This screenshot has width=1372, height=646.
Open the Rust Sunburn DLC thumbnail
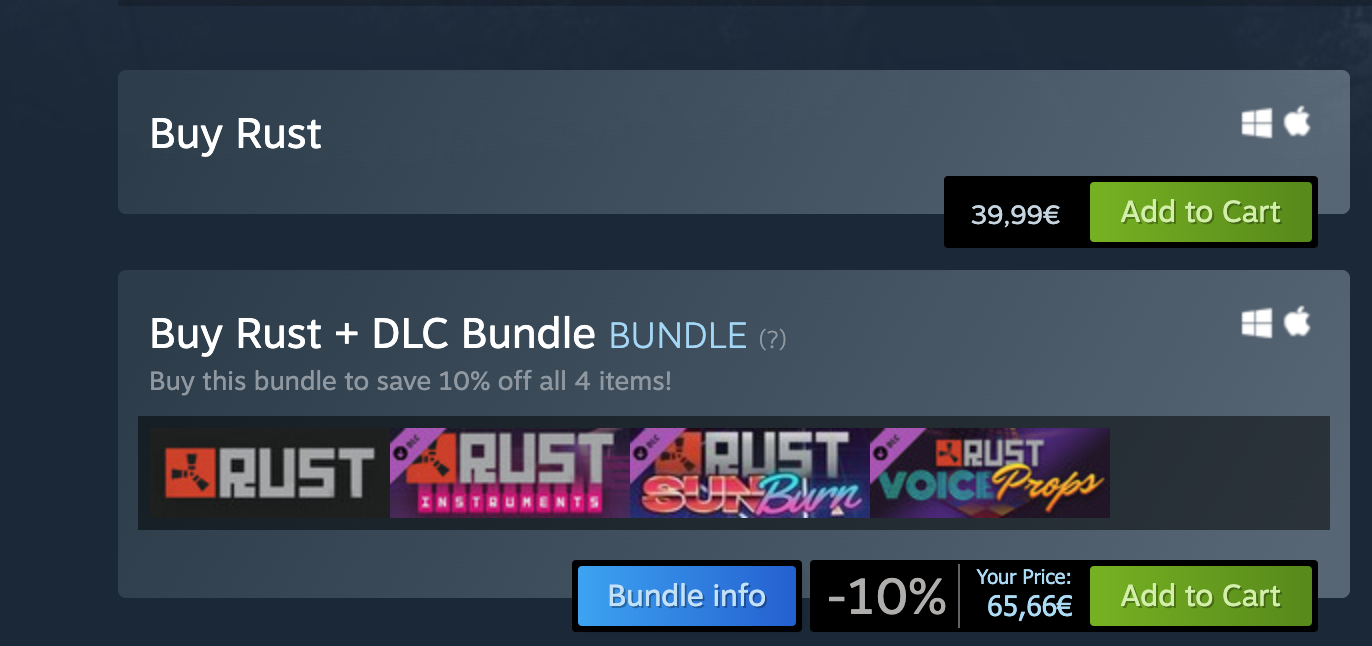click(x=750, y=473)
